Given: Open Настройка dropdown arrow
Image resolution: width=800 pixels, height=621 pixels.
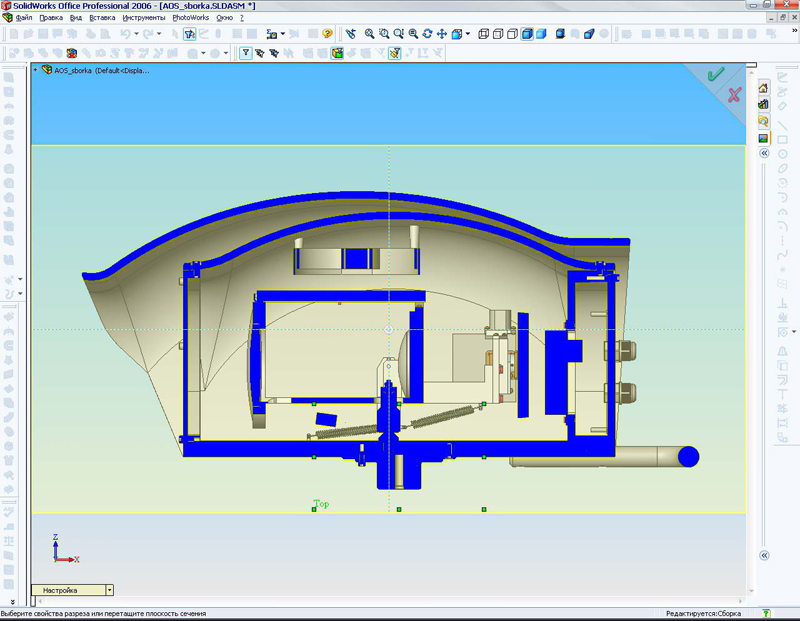Looking at the screenshot, I should [x=109, y=590].
